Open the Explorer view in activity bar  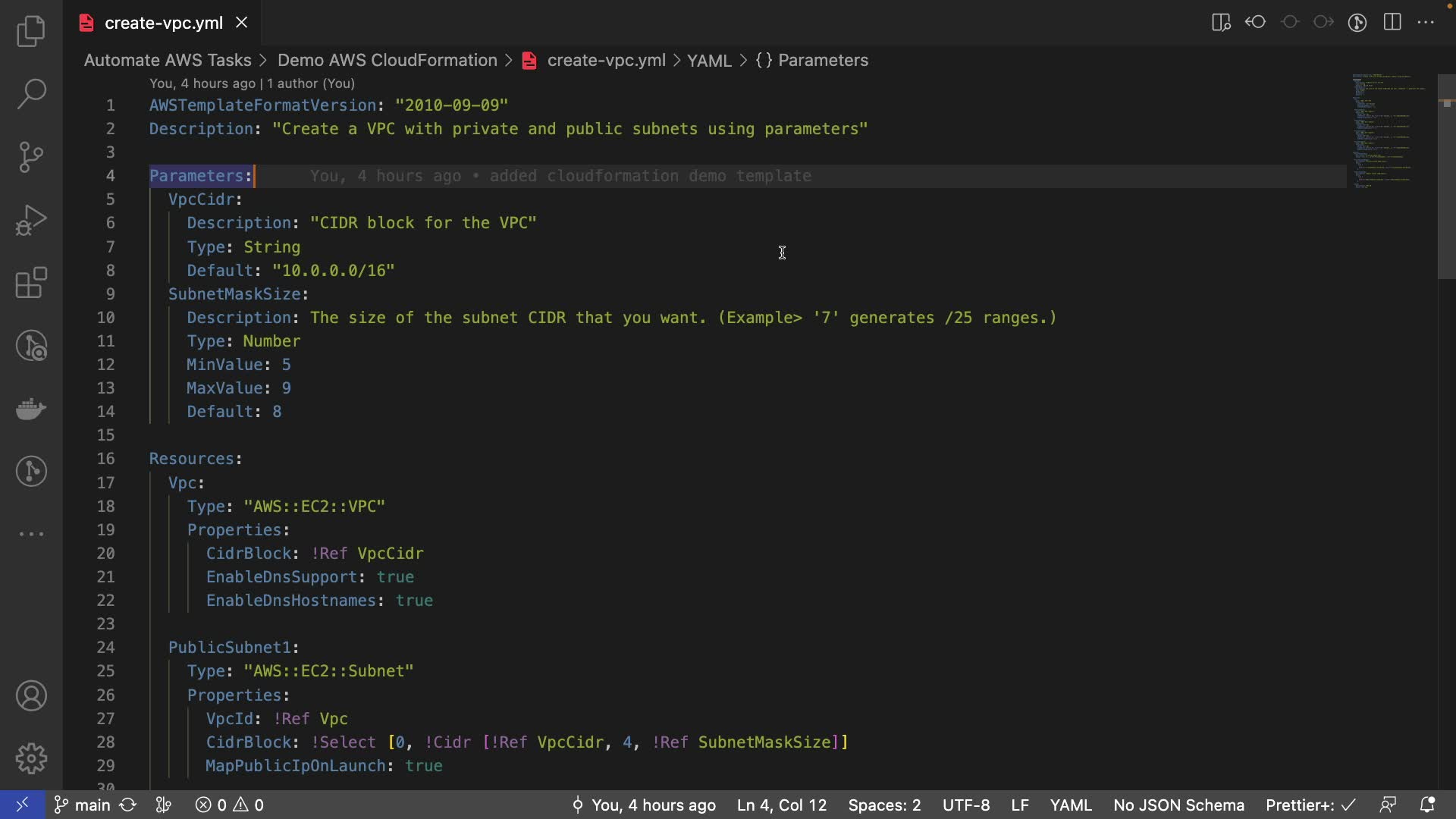(31, 31)
